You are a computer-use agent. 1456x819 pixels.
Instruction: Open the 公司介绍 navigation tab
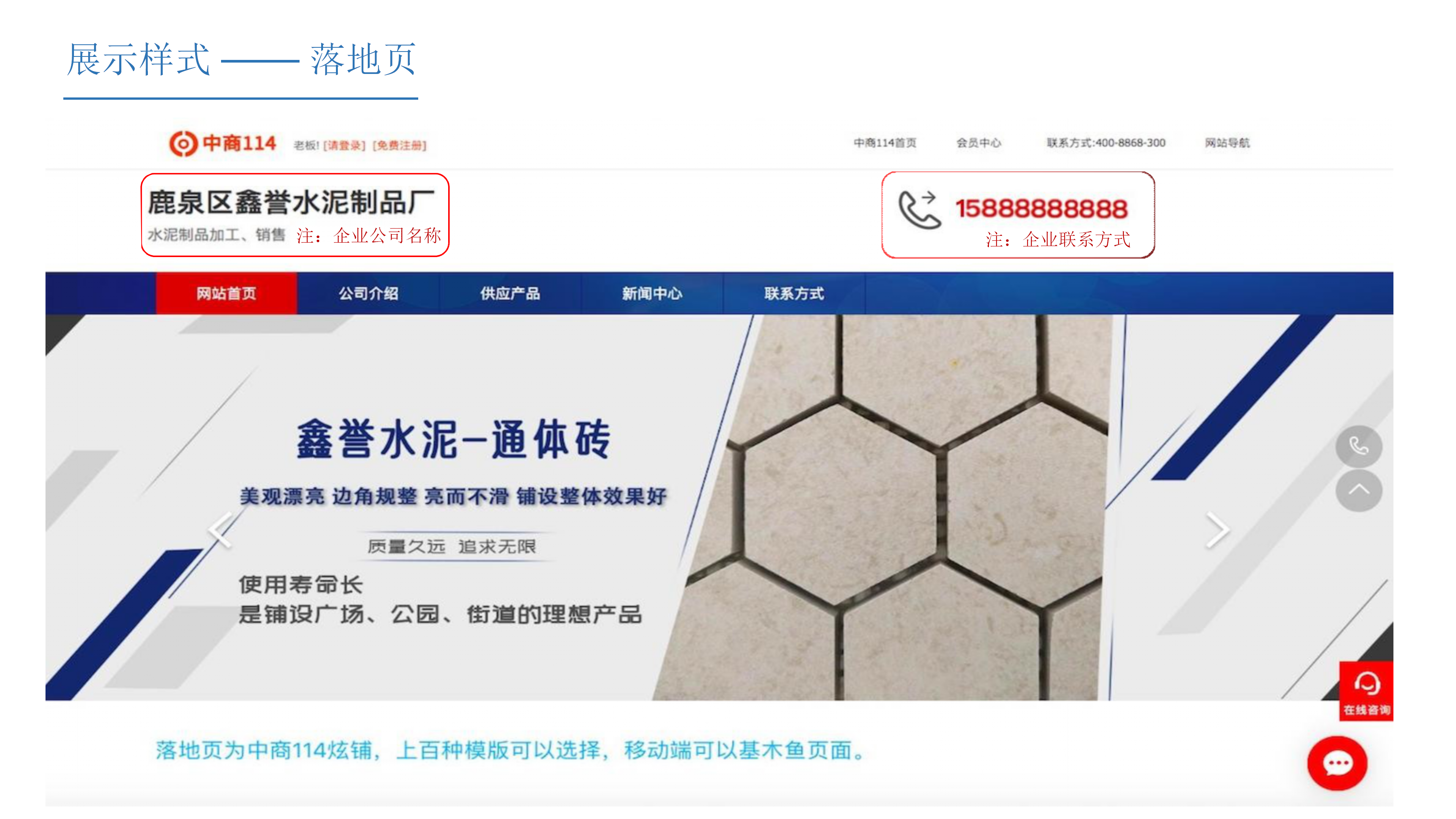pyautogui.click(x=369, y=293)
